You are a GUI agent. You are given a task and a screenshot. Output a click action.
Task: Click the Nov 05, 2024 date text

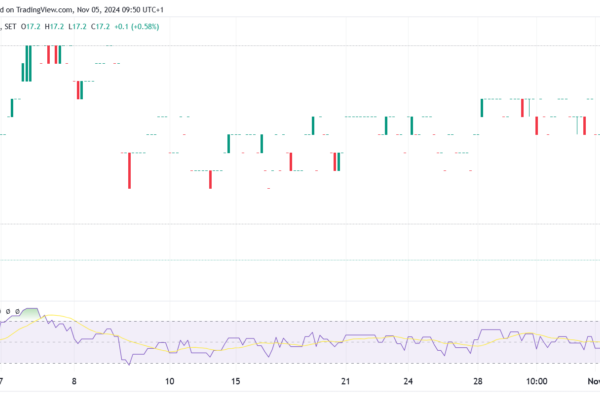98,10
